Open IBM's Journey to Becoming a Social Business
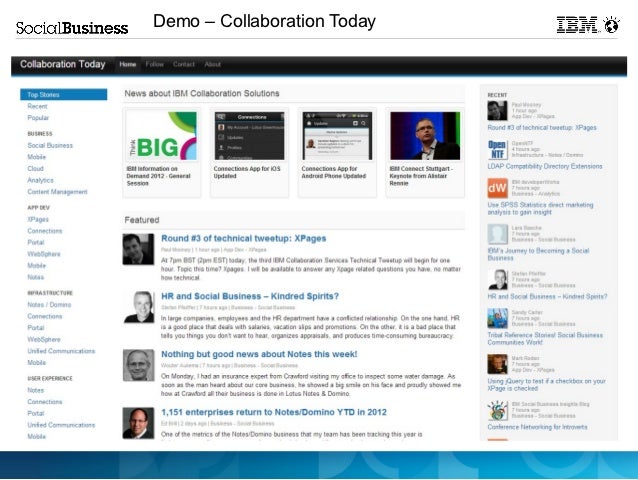638x480 pixels. click(538, 254)
